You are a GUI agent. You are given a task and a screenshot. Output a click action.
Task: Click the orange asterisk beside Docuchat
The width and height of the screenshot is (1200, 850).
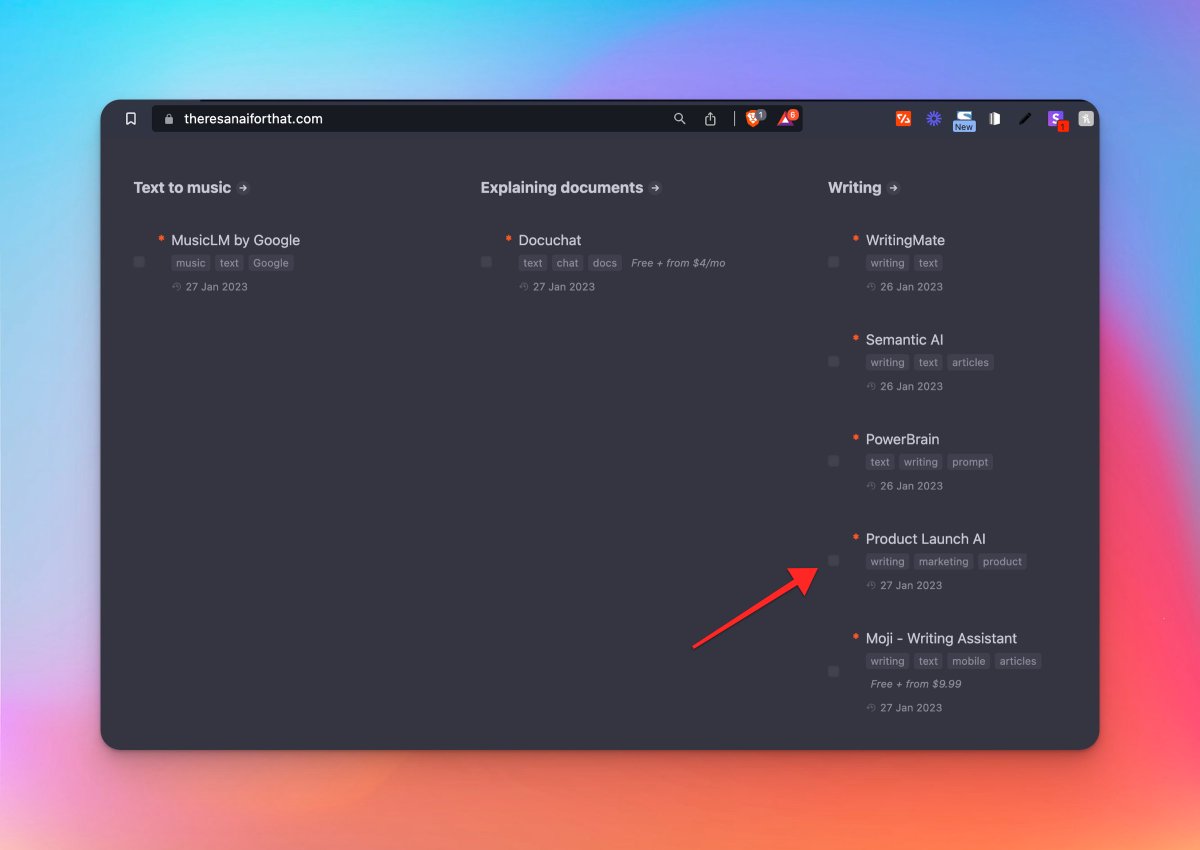(509, 239)
